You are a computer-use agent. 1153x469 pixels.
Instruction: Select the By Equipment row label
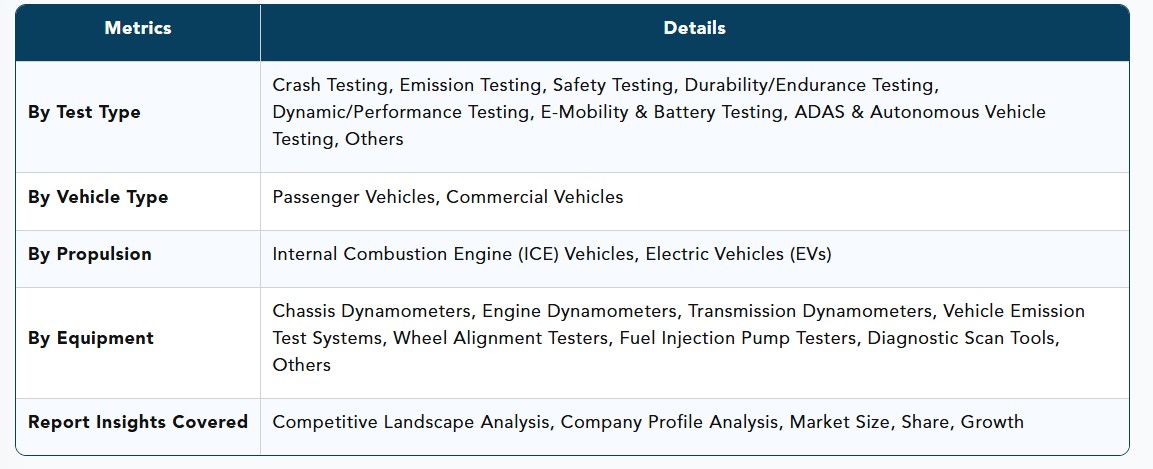[x=90, y=338]
